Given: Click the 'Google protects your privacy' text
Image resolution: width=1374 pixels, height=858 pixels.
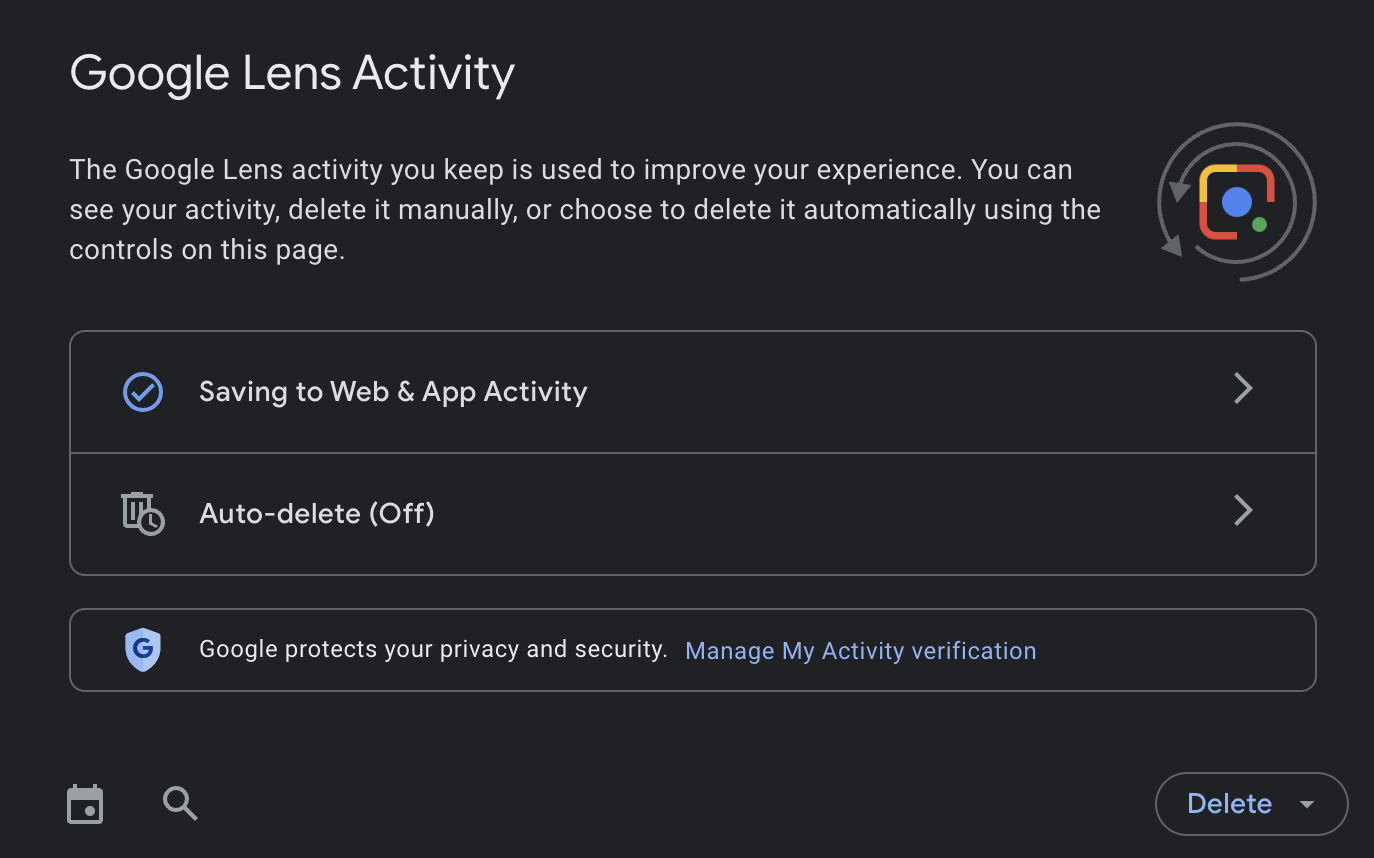Looking at the screenshot, I should point(433,650).
